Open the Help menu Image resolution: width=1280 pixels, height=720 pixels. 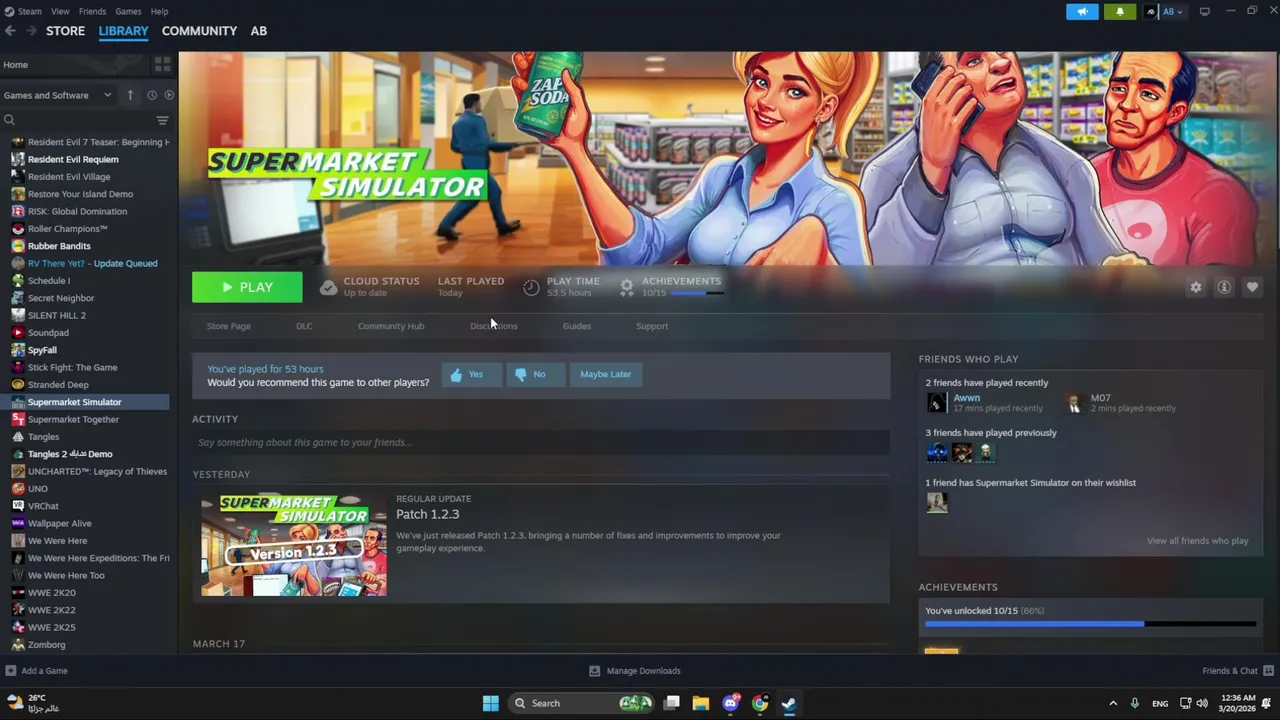click(x=159, y=11)
